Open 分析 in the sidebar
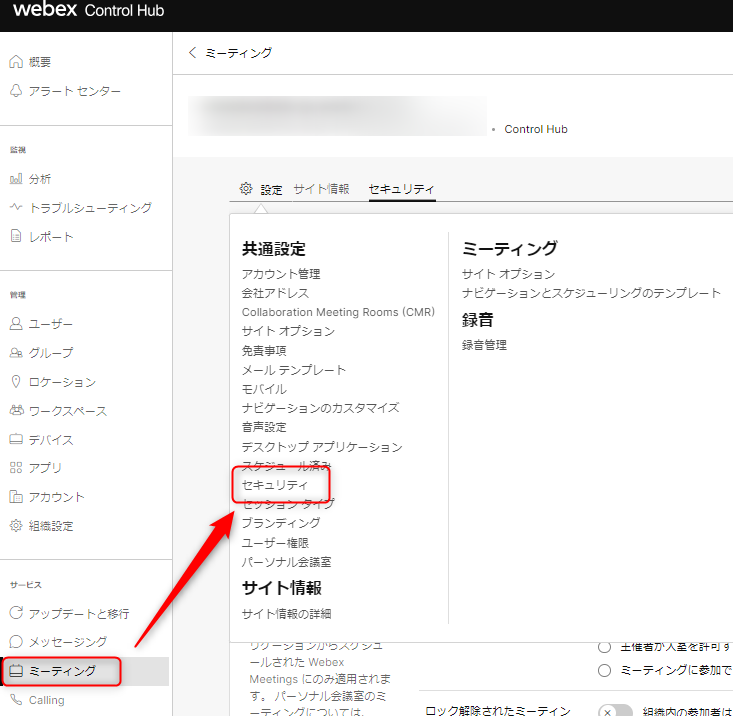733x716 pixels. [x=40, y=179]
